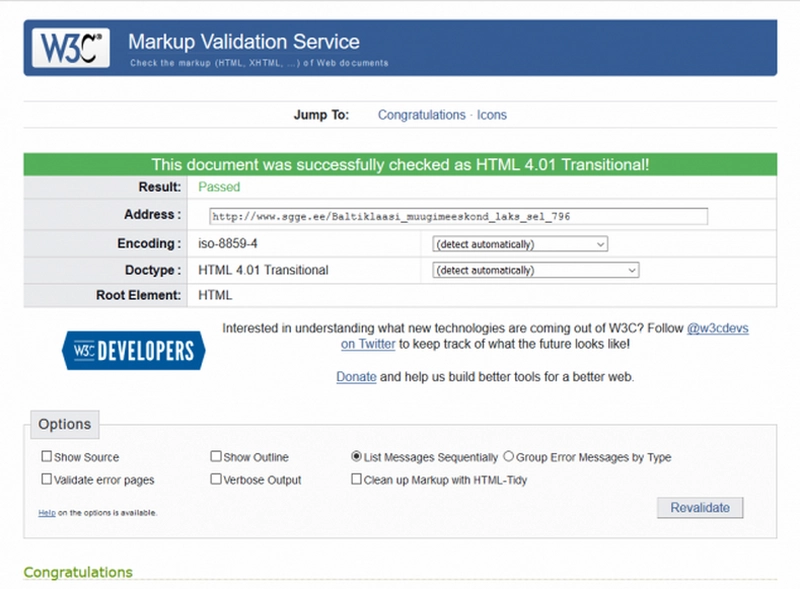Open the Encoding detect automatically dropdown
800x589 pixels.
coord(520,244)
